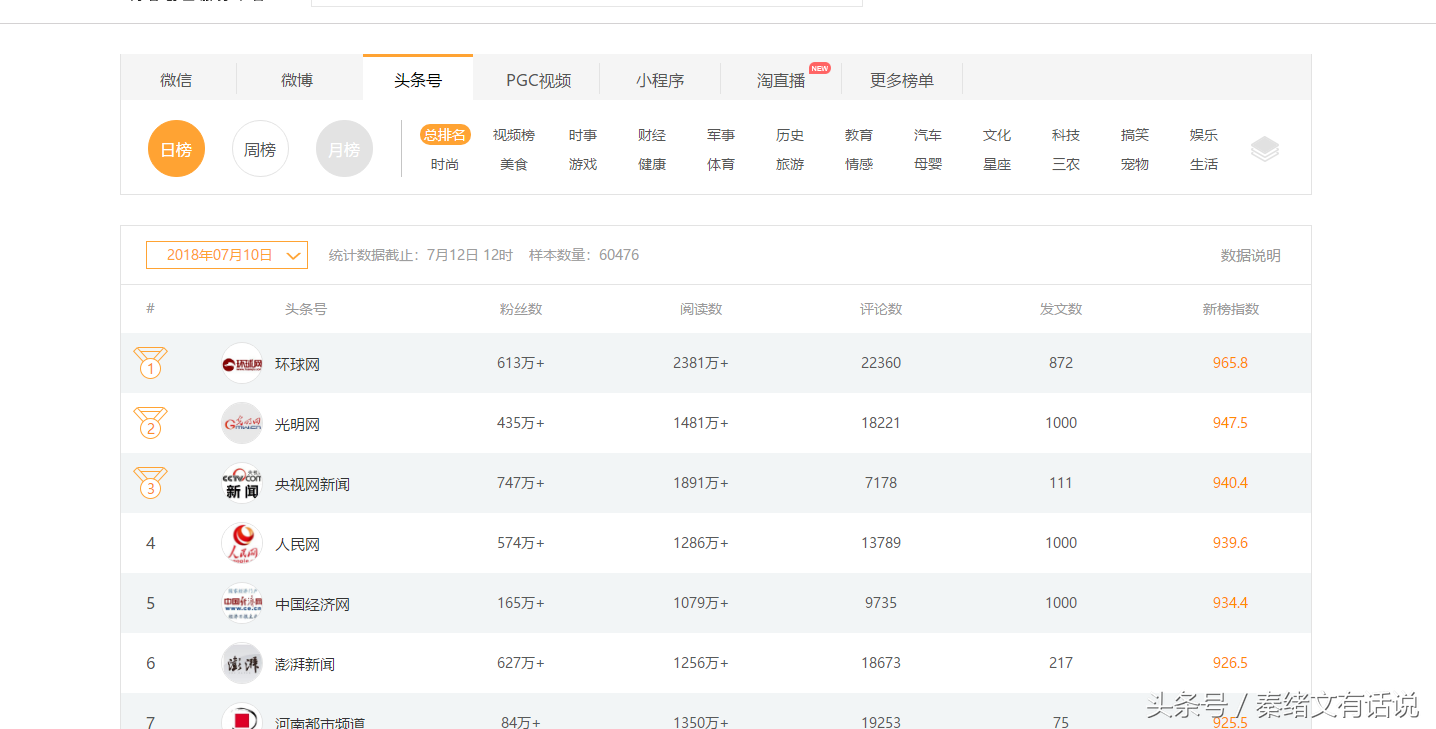Filter by 搞笑 category
The height and width of the screenshot is (729, 1436).
1135,135
